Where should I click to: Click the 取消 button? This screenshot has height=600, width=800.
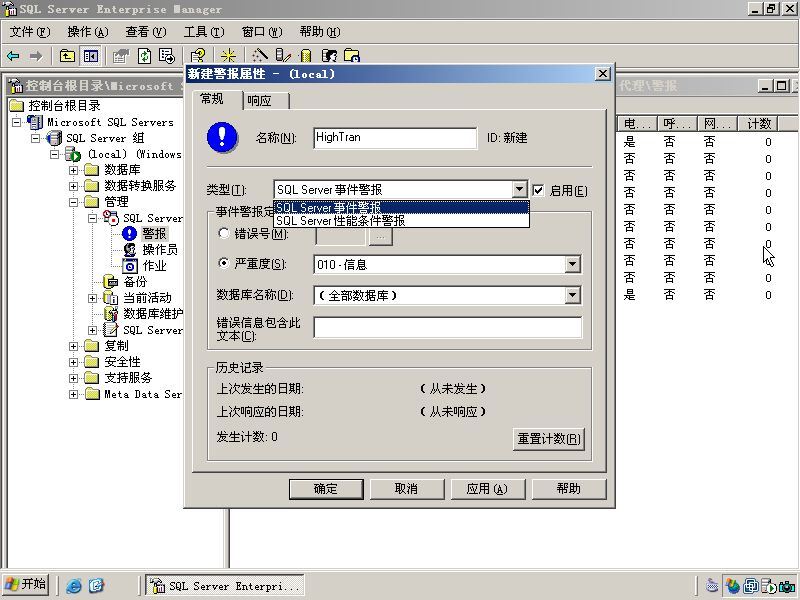(x=407, y=489)
